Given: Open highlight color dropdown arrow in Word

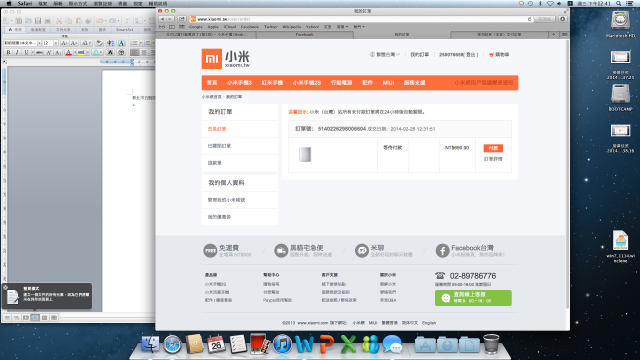Looking at the screenshot, I should (87, 52).
